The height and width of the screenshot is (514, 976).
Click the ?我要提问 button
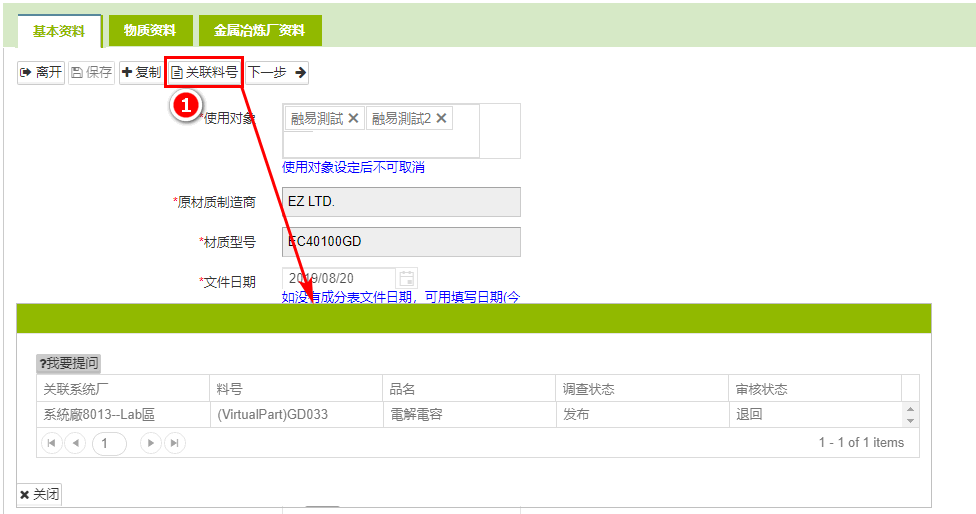pyautogui.click(x=68, y=363)
